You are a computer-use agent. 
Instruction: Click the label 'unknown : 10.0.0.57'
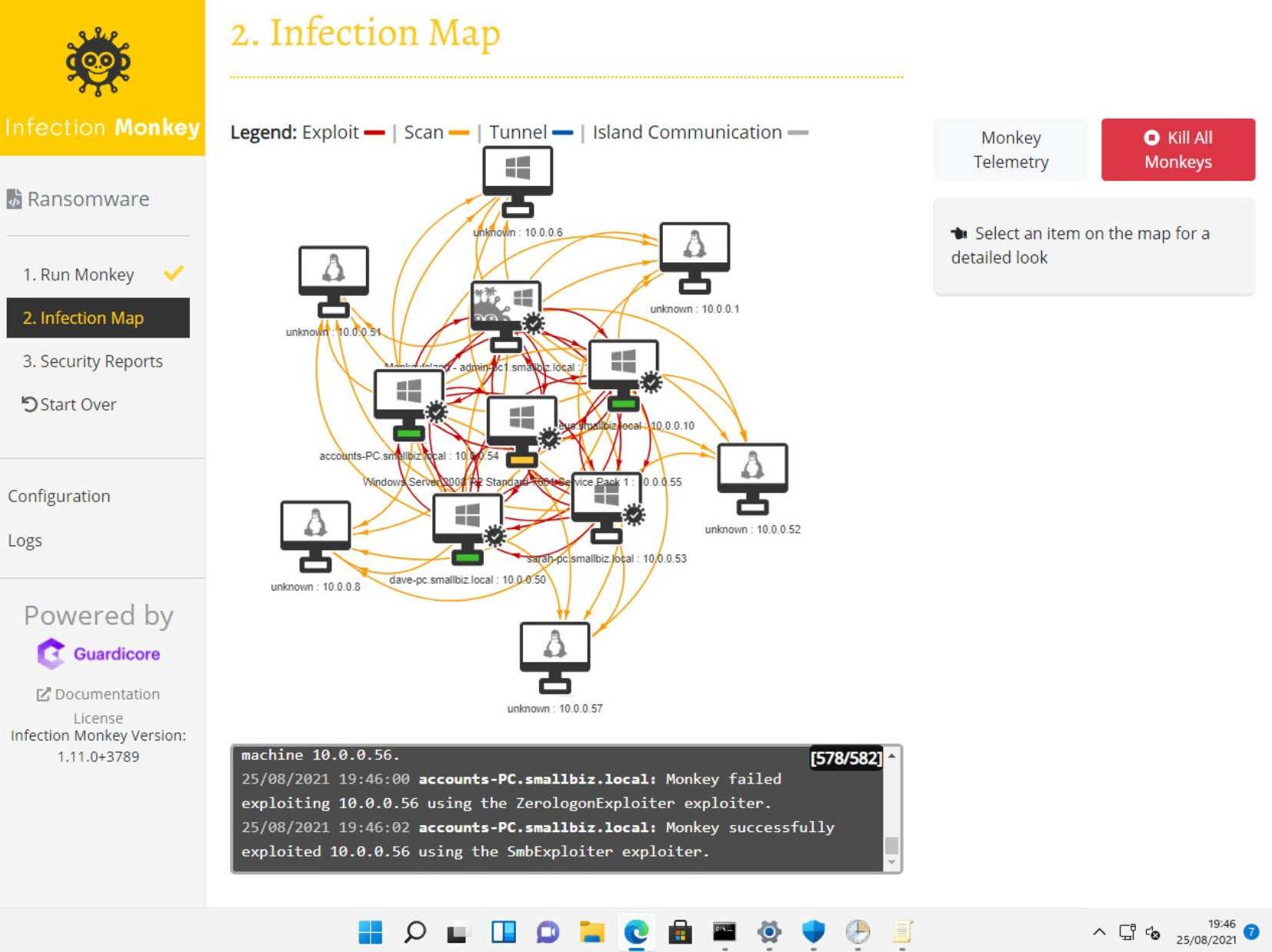[x=554, y=708]
